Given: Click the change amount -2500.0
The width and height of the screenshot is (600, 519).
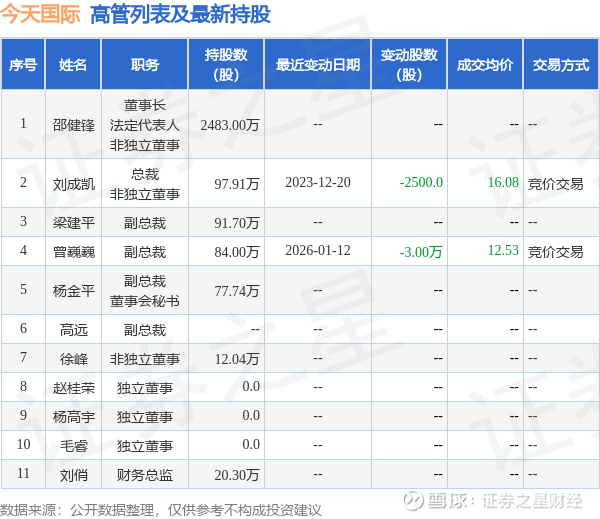Looking at the screenshot, I should tap(421, 182).
